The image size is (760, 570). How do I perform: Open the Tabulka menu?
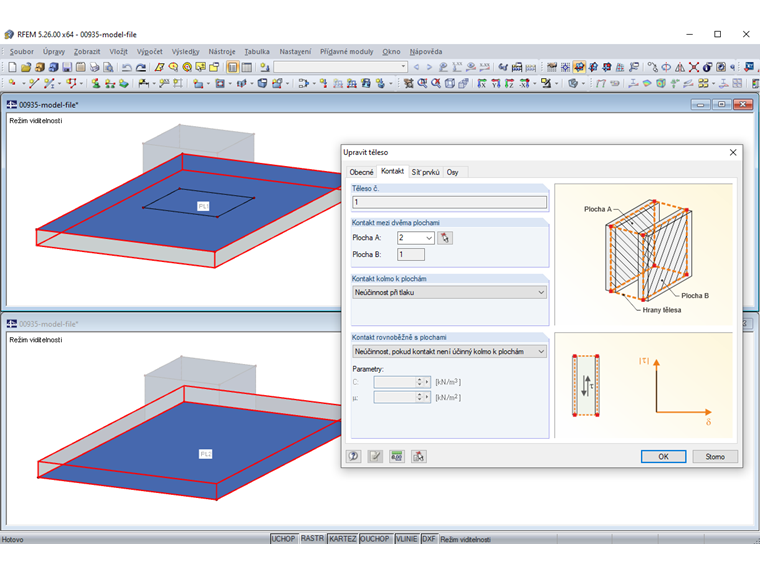257,51
